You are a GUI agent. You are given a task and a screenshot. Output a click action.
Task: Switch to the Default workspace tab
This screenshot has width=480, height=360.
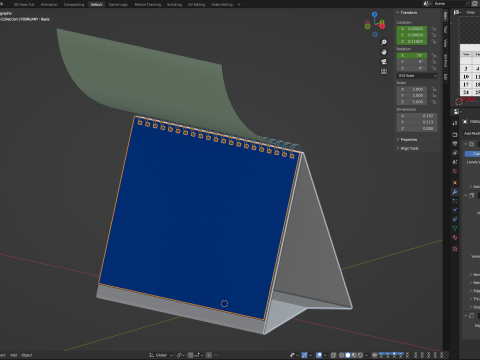tap(96, 4)
